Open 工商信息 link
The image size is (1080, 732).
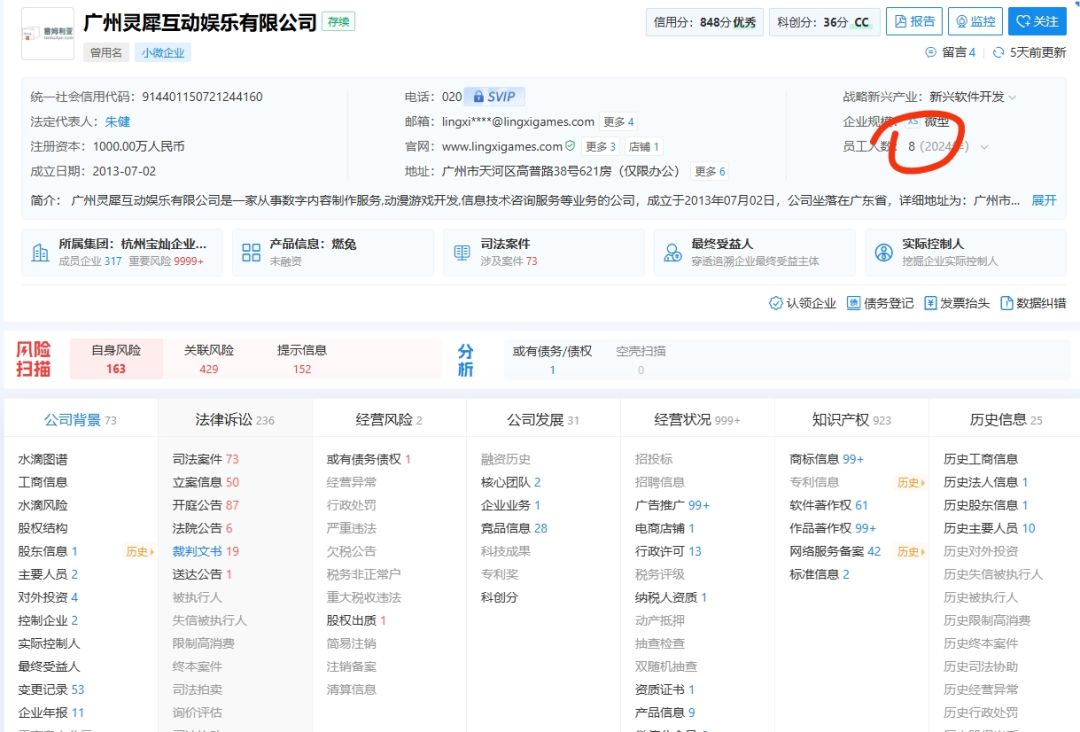pos(43,482)
